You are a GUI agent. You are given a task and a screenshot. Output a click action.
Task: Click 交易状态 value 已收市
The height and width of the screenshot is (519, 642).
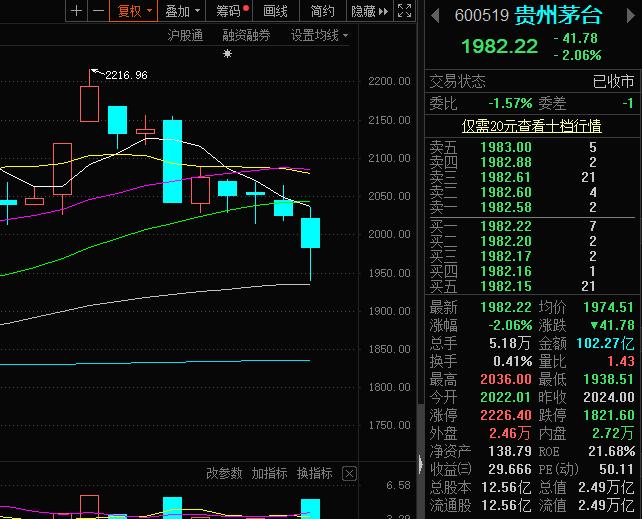(x=613, y=81)
